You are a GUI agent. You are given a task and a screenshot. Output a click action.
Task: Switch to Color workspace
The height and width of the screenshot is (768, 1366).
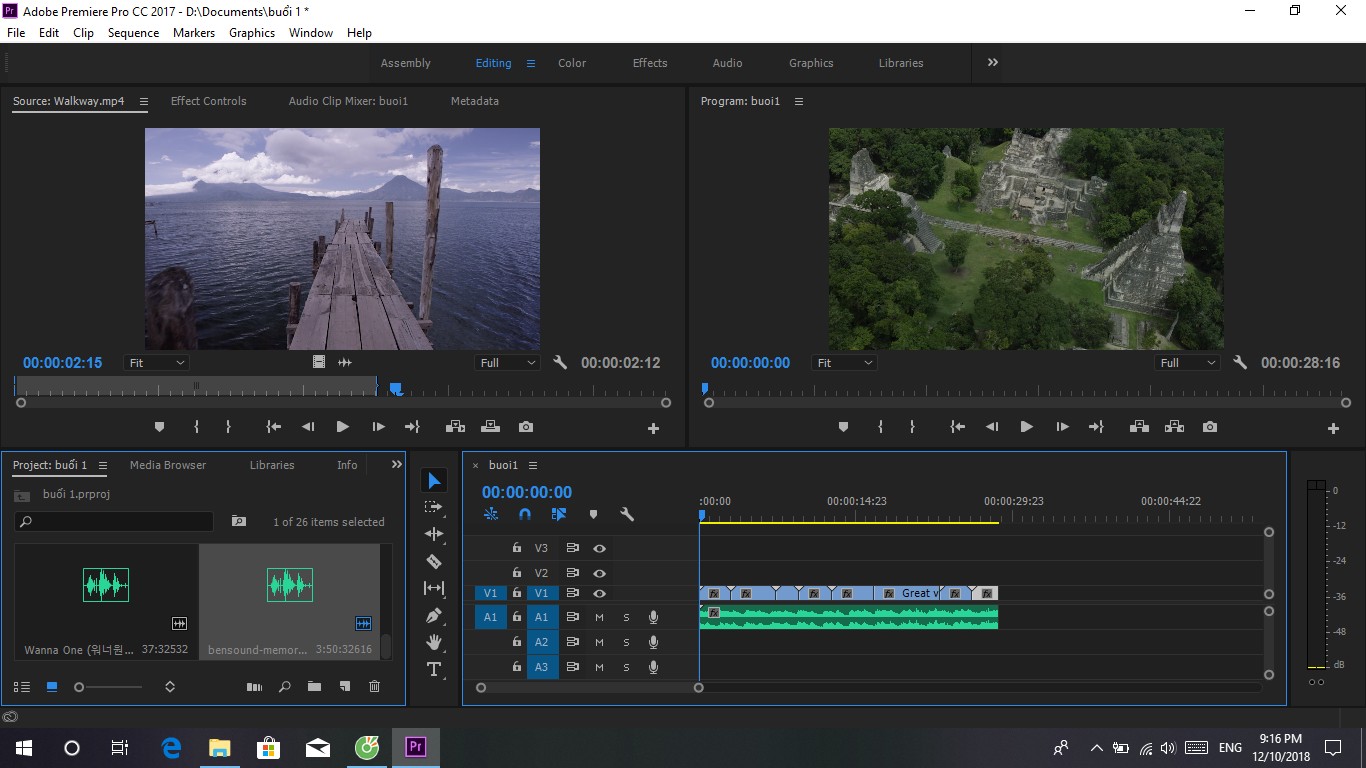[572, 63]
